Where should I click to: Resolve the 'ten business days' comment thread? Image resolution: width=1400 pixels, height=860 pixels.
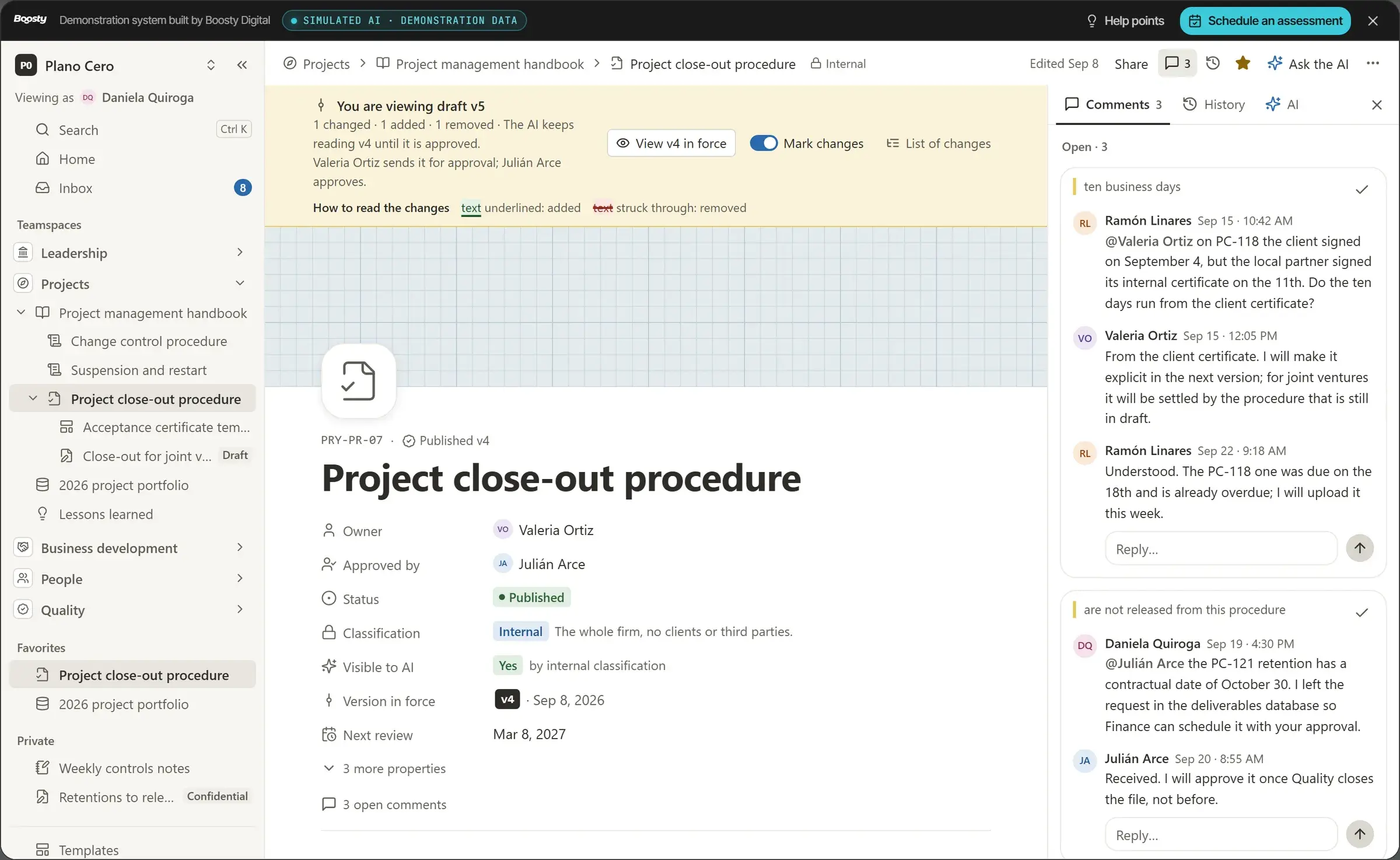(1361, 190)
